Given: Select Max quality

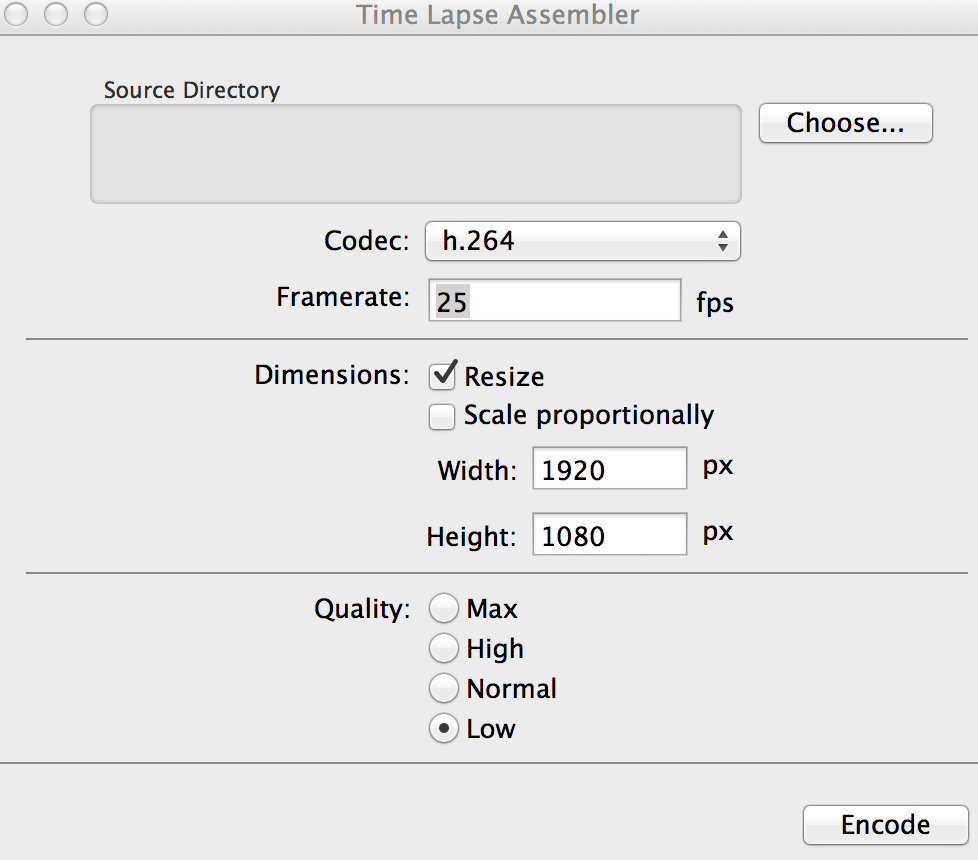Looking at the screenshot, I should click(x=443, y=608).
